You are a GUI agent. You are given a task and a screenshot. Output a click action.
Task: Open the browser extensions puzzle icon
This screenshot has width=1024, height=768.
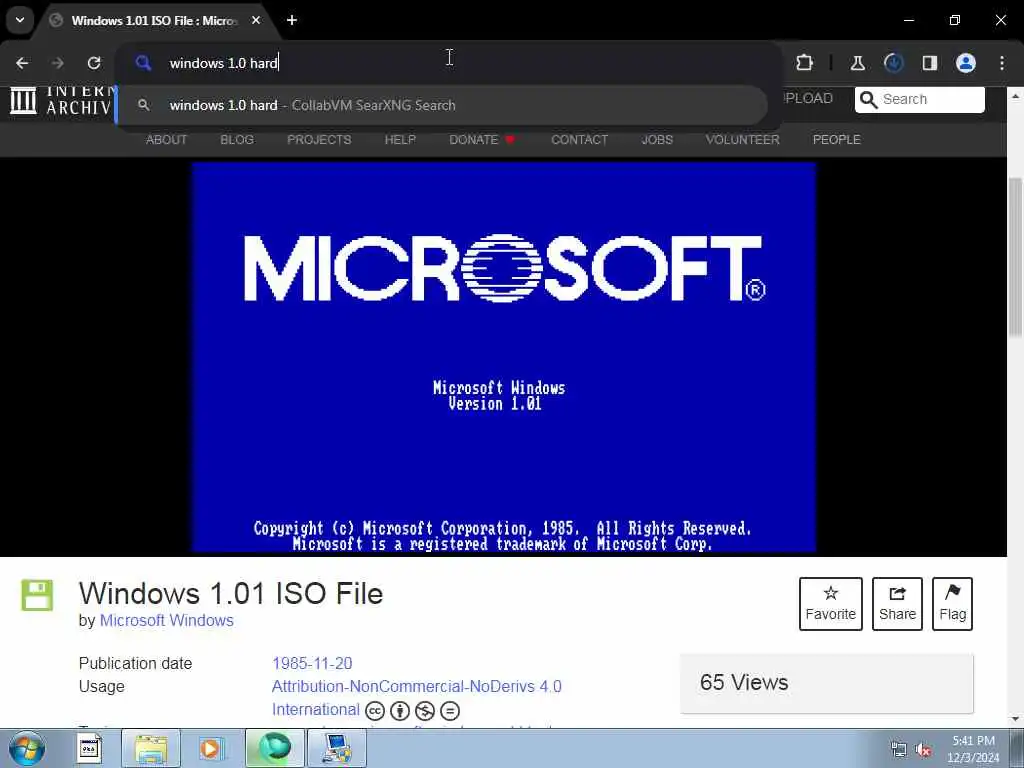coord(805,63)
